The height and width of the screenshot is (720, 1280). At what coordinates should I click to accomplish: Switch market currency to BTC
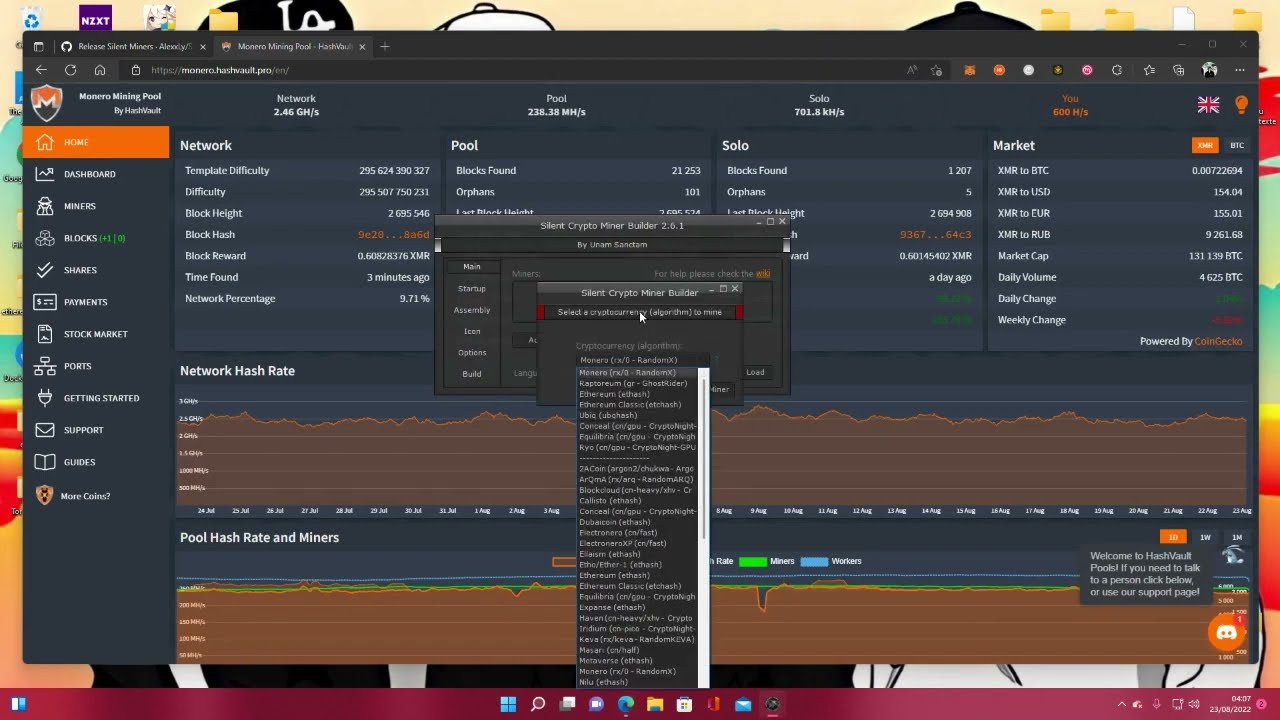(1237, 145)
